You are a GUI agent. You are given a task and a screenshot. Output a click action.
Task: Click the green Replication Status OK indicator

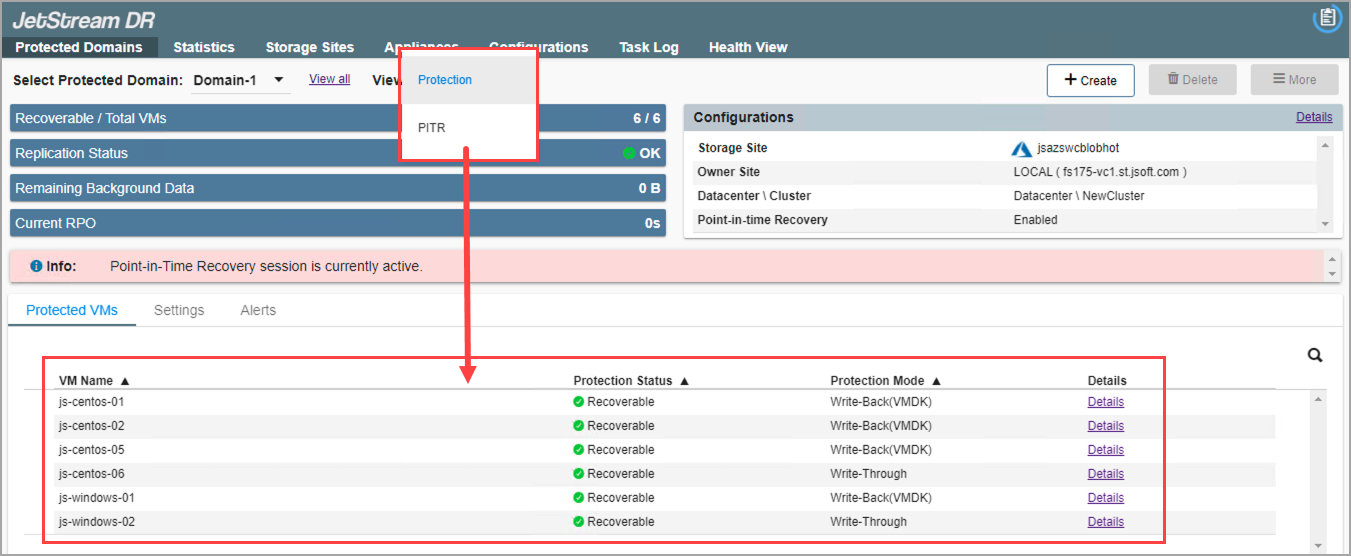pos(629,154)
